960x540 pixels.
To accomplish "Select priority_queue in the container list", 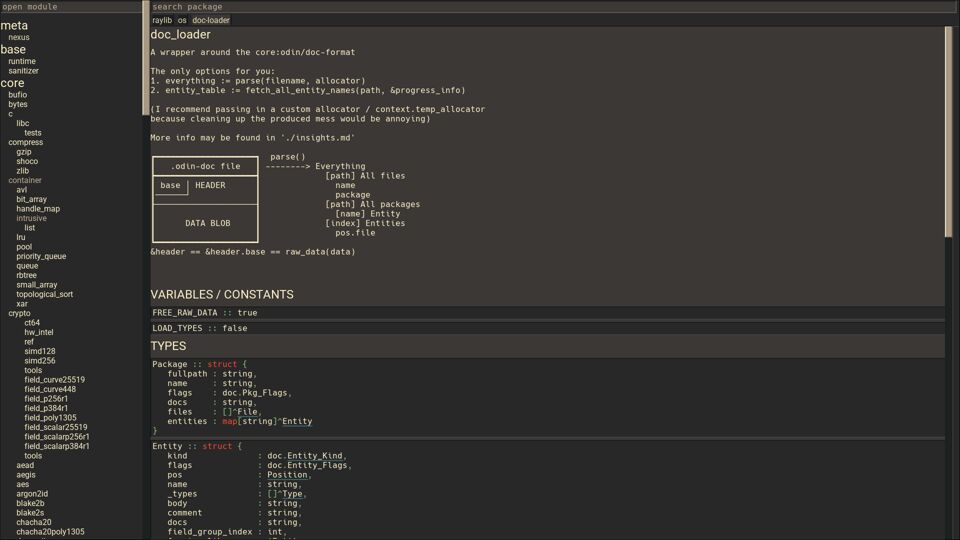I will (41, 256).
